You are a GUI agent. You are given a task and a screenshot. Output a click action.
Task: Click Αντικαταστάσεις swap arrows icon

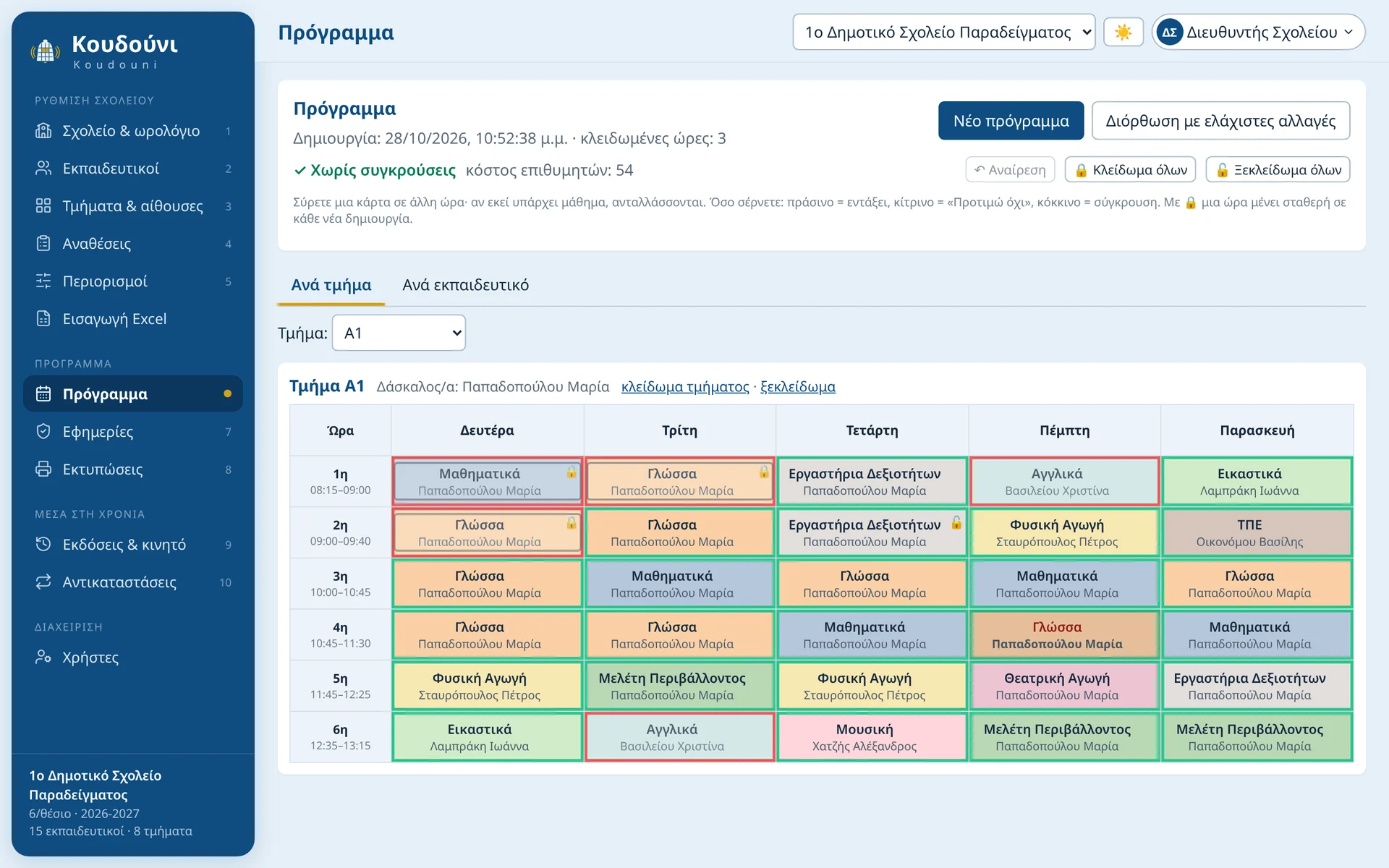[x=43, y=582]
